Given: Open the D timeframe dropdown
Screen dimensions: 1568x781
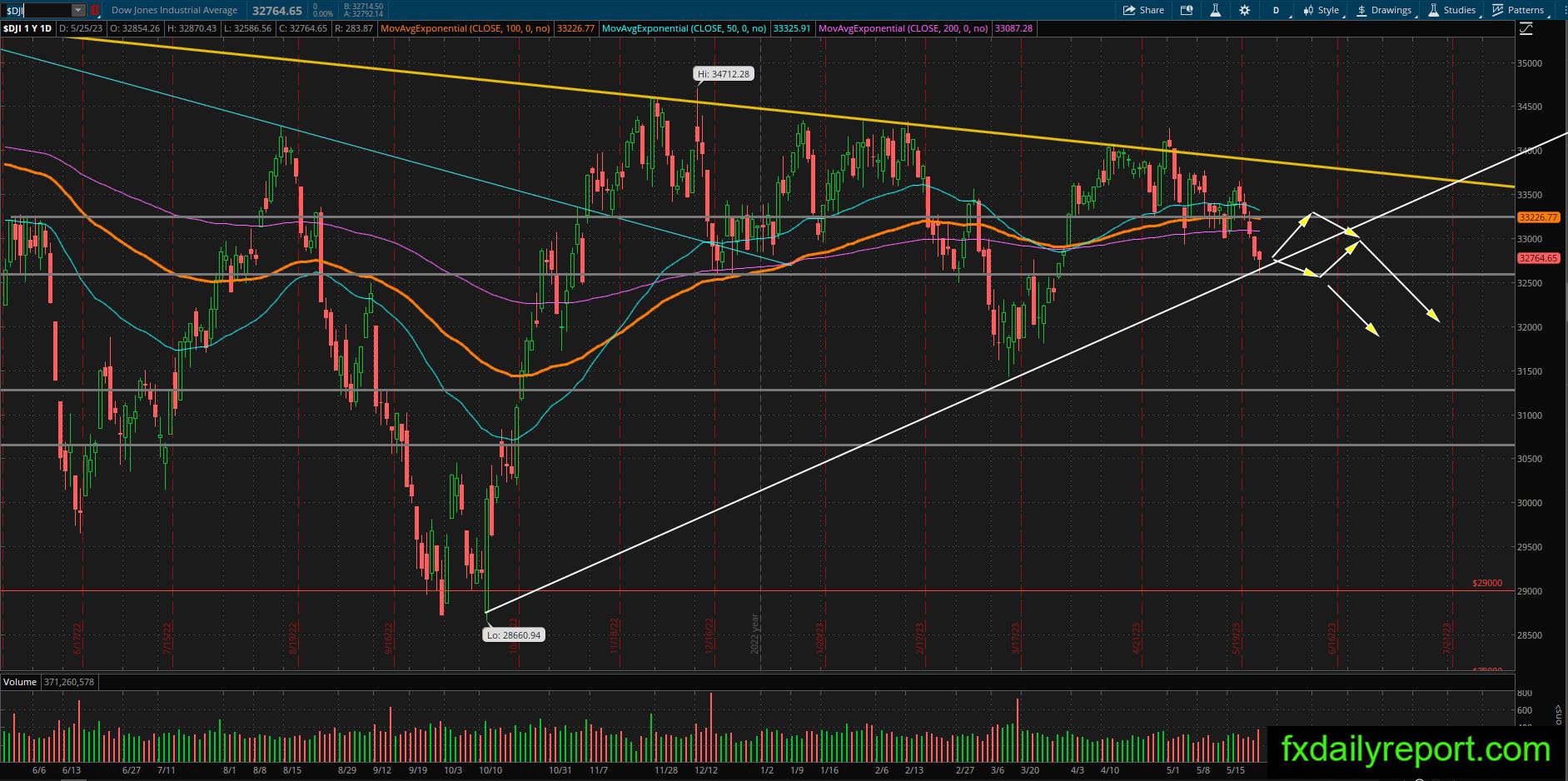Looking at the screenshot, I should tap(1275, 10).
